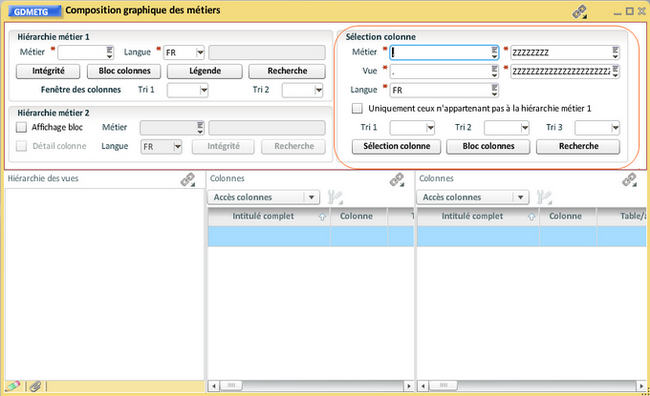Click right panel Colonne column header
This screenshot has height=396, width=650.
click(x=568, y=216)
